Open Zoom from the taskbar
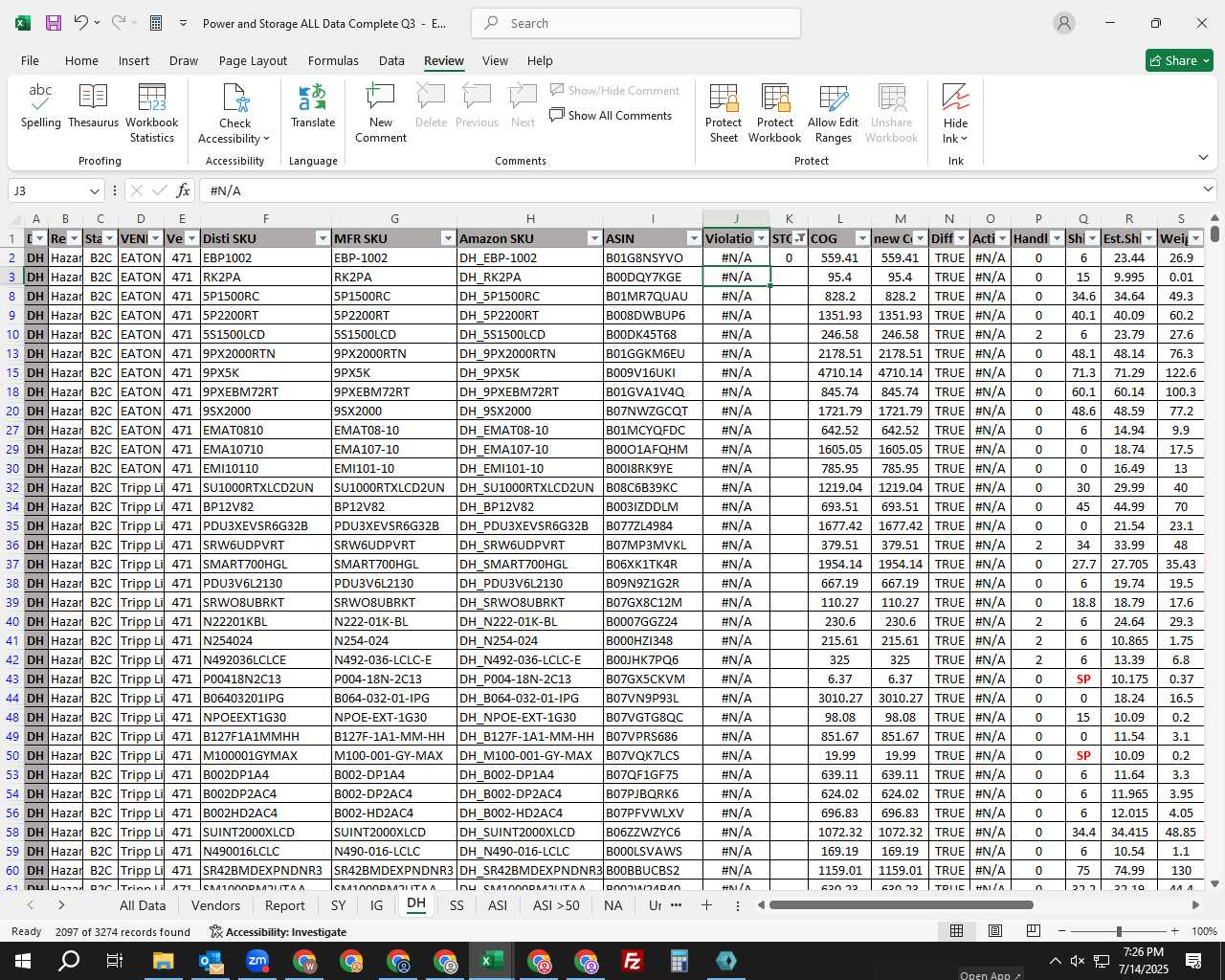Screen dimensions: 1225x980 pos(257,961)
